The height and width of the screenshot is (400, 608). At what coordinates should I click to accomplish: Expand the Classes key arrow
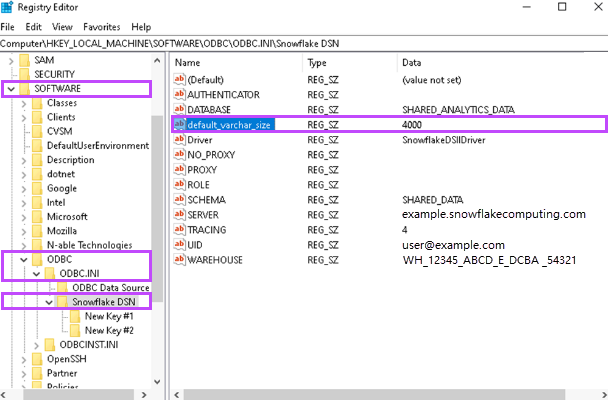pyautogui.click(x=24, y=103)
